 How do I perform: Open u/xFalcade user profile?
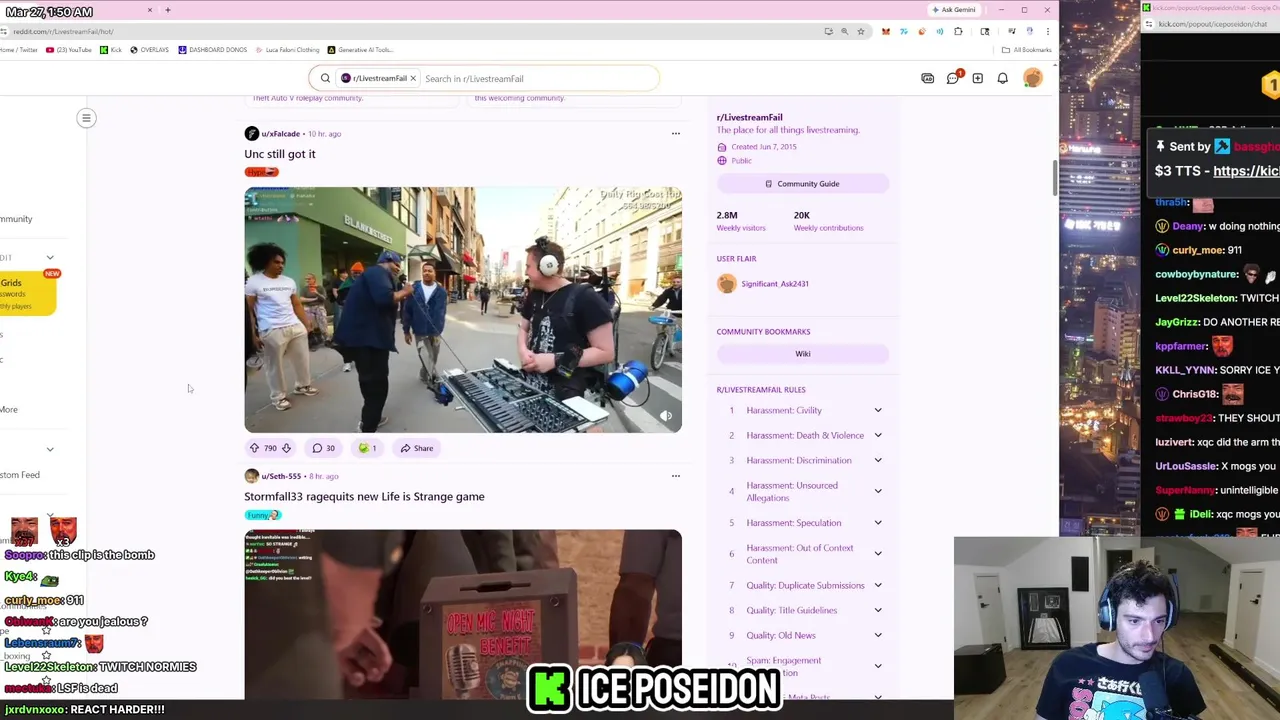click(x=280, y=133)
